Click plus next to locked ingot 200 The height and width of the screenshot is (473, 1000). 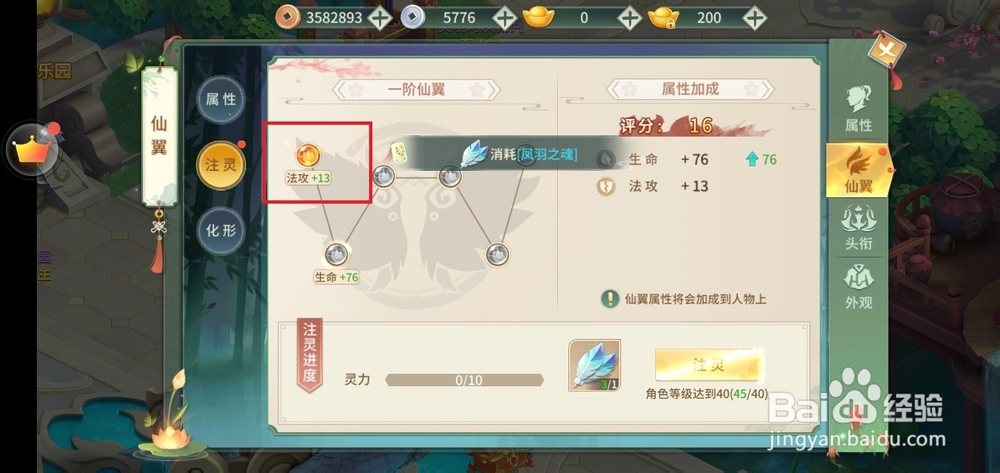coord(754,18)
